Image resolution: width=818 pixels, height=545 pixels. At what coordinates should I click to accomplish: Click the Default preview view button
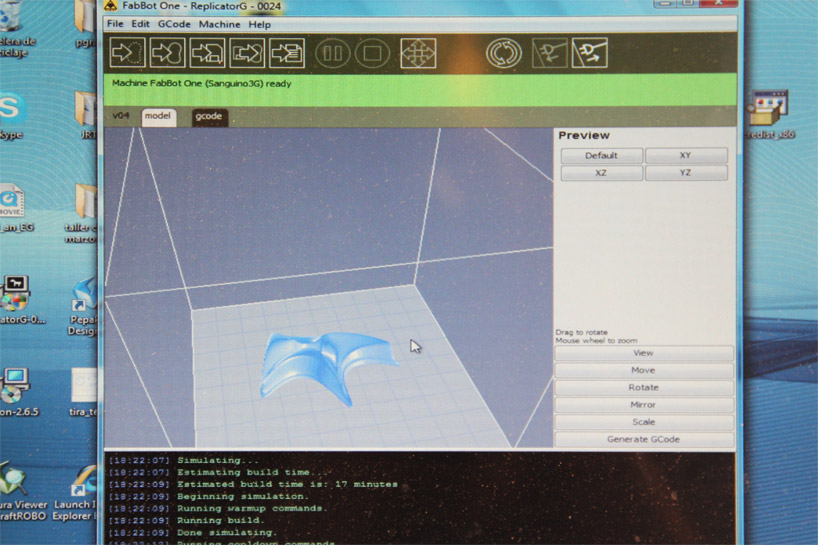coord(601,156)
